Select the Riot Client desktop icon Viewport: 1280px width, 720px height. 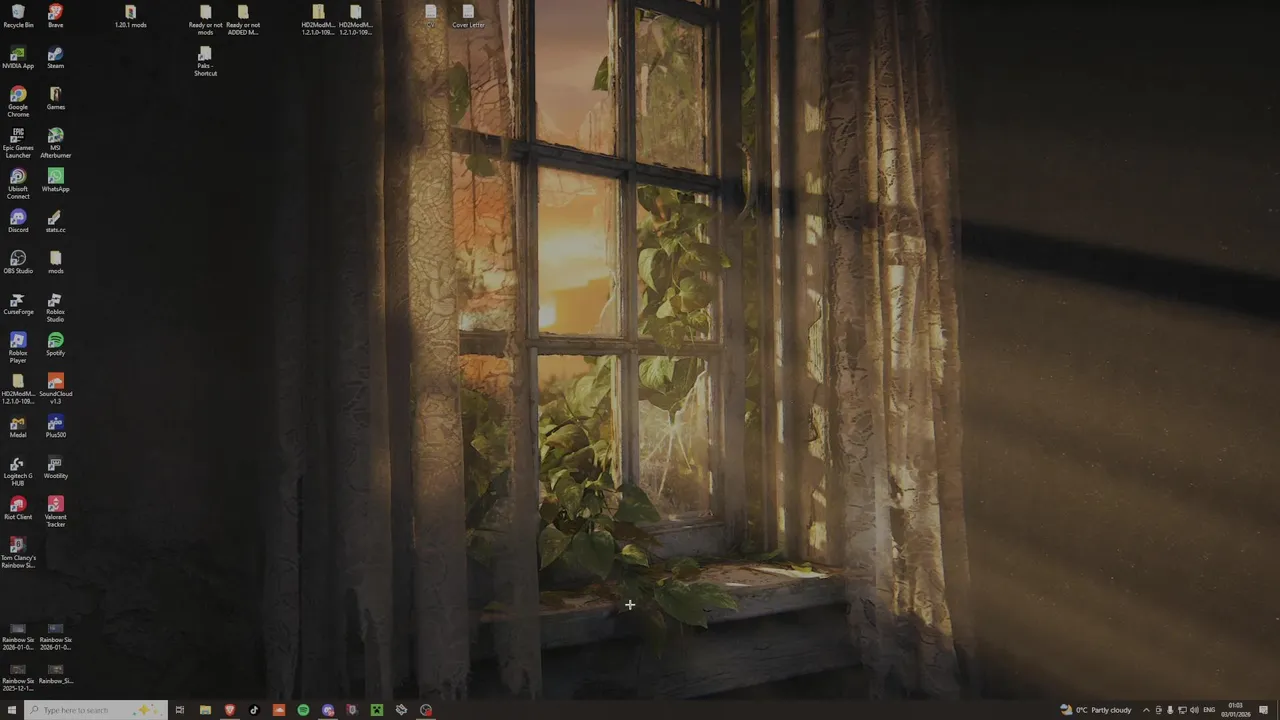(x=18, y=508)
